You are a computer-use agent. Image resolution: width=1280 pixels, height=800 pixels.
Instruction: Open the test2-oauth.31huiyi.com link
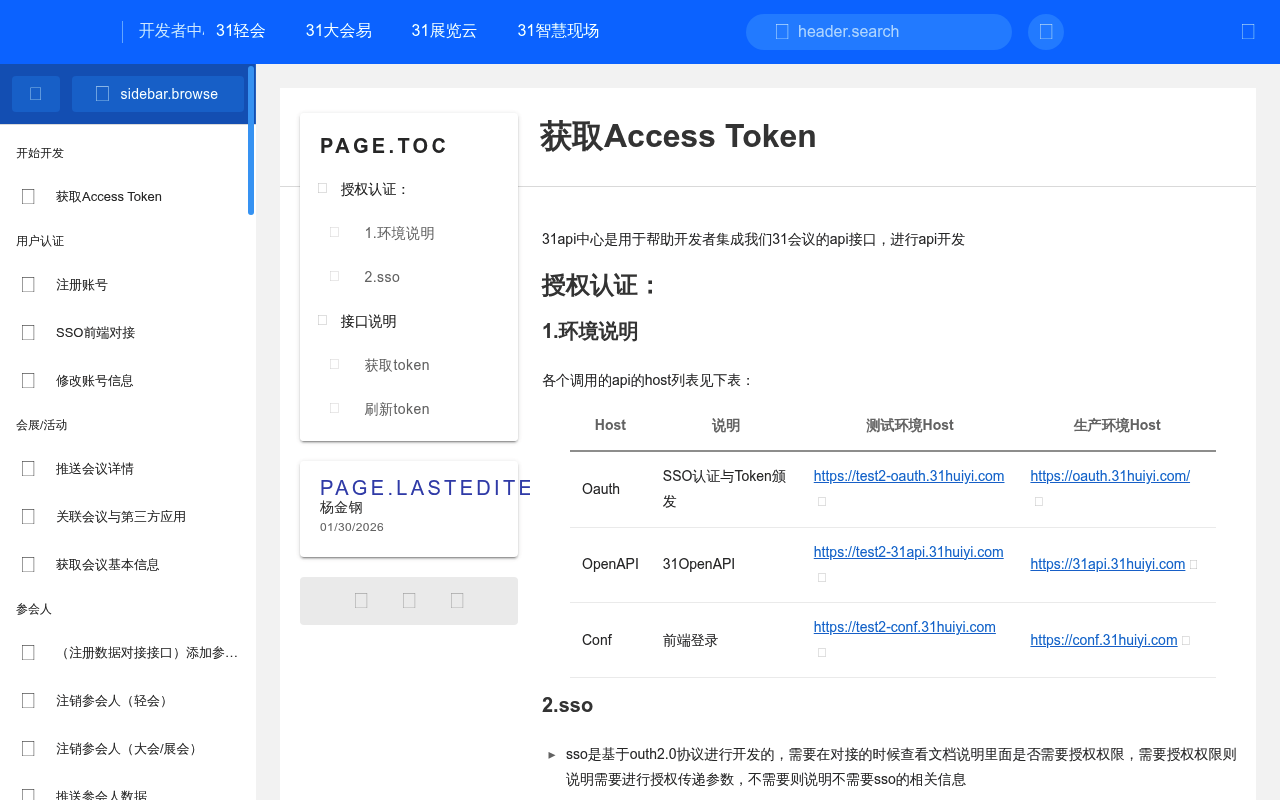tap(909, 476)
